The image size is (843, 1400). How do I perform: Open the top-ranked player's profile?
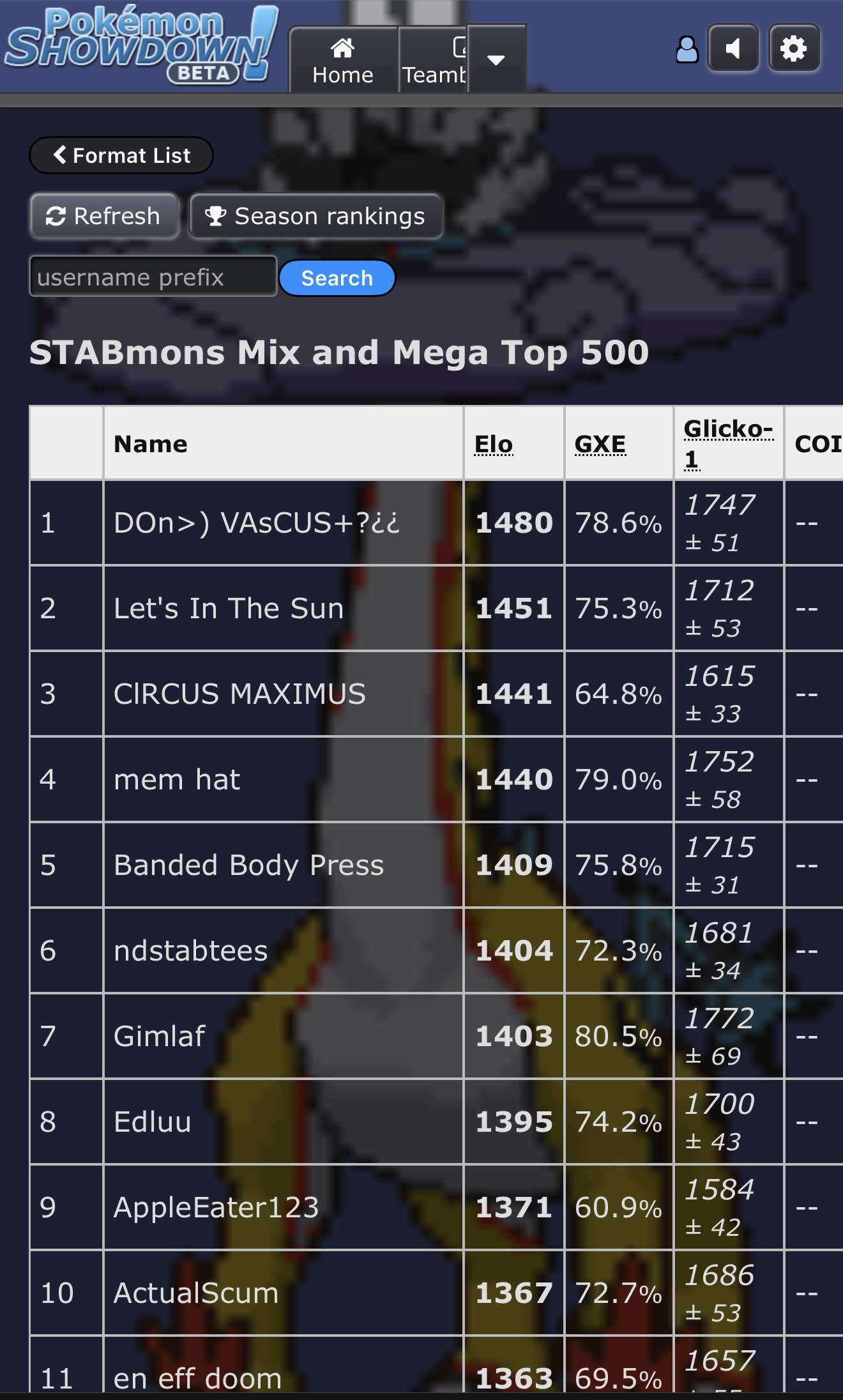click(x=257, y=522)
